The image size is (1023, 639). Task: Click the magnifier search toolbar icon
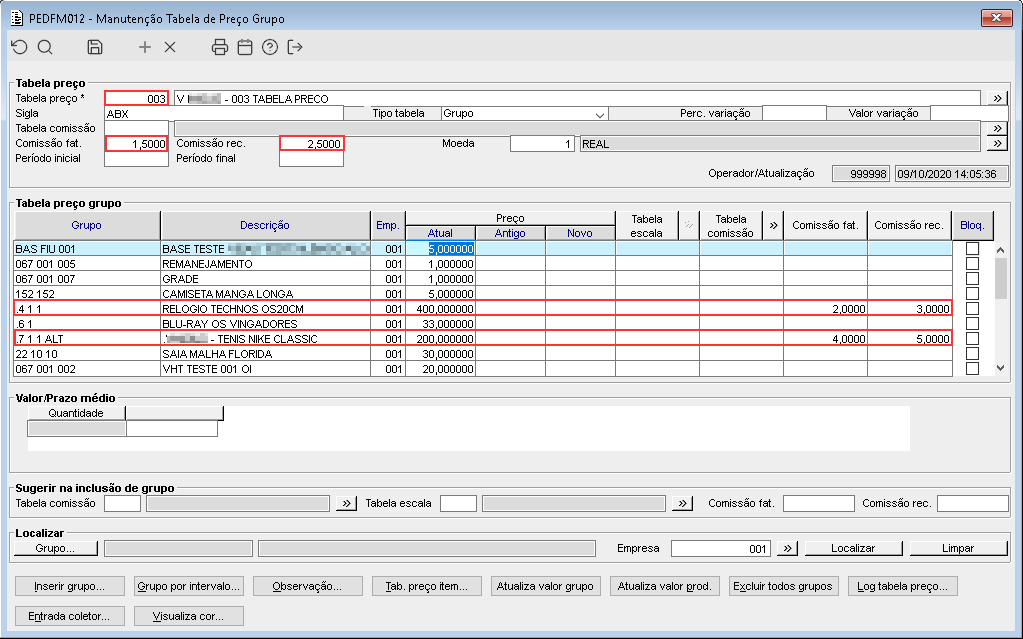45,47
